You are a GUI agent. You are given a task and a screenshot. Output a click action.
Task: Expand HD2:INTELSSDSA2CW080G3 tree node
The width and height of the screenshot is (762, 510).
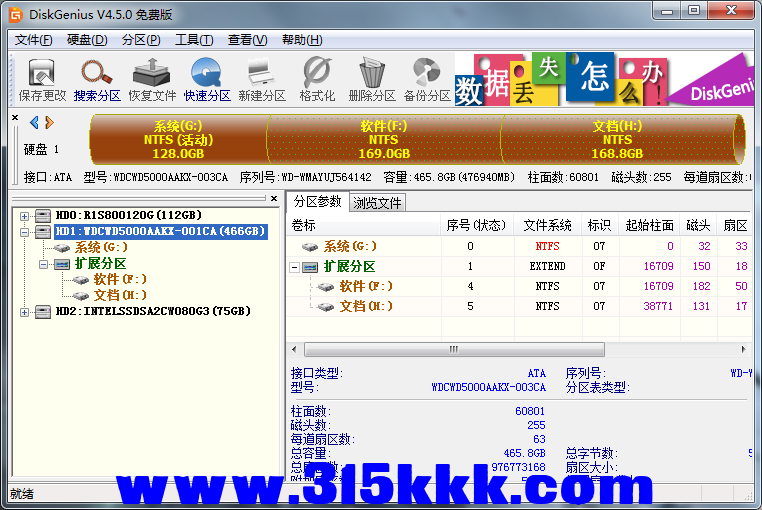click(x=24, y=312)
